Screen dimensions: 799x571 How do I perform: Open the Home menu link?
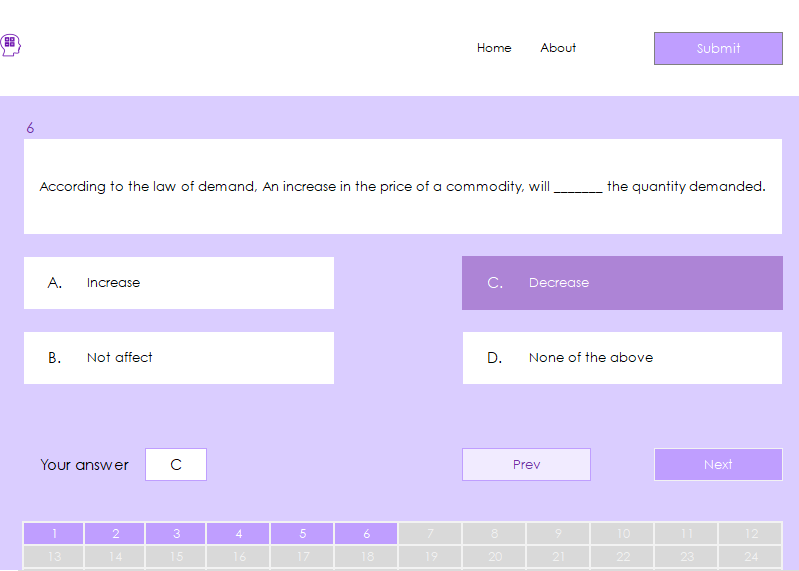click(494, 48)
